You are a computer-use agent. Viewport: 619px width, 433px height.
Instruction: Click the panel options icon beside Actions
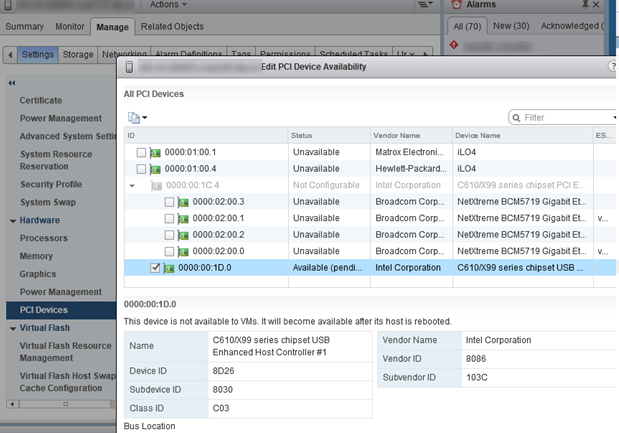tap(425, 4)
